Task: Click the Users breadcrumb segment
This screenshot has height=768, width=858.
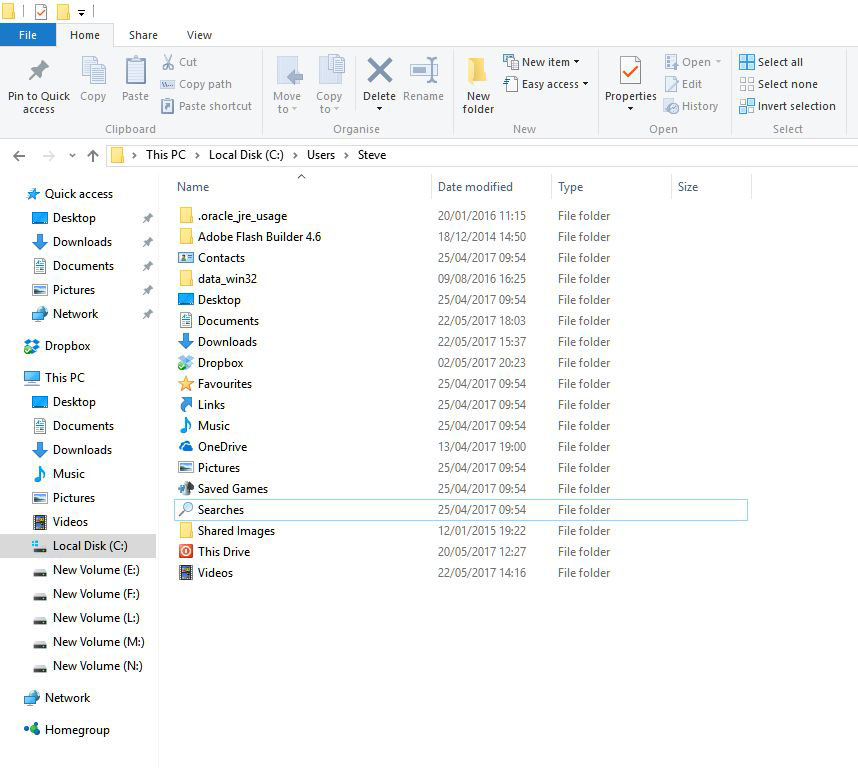Action: [x=321, y=155]
